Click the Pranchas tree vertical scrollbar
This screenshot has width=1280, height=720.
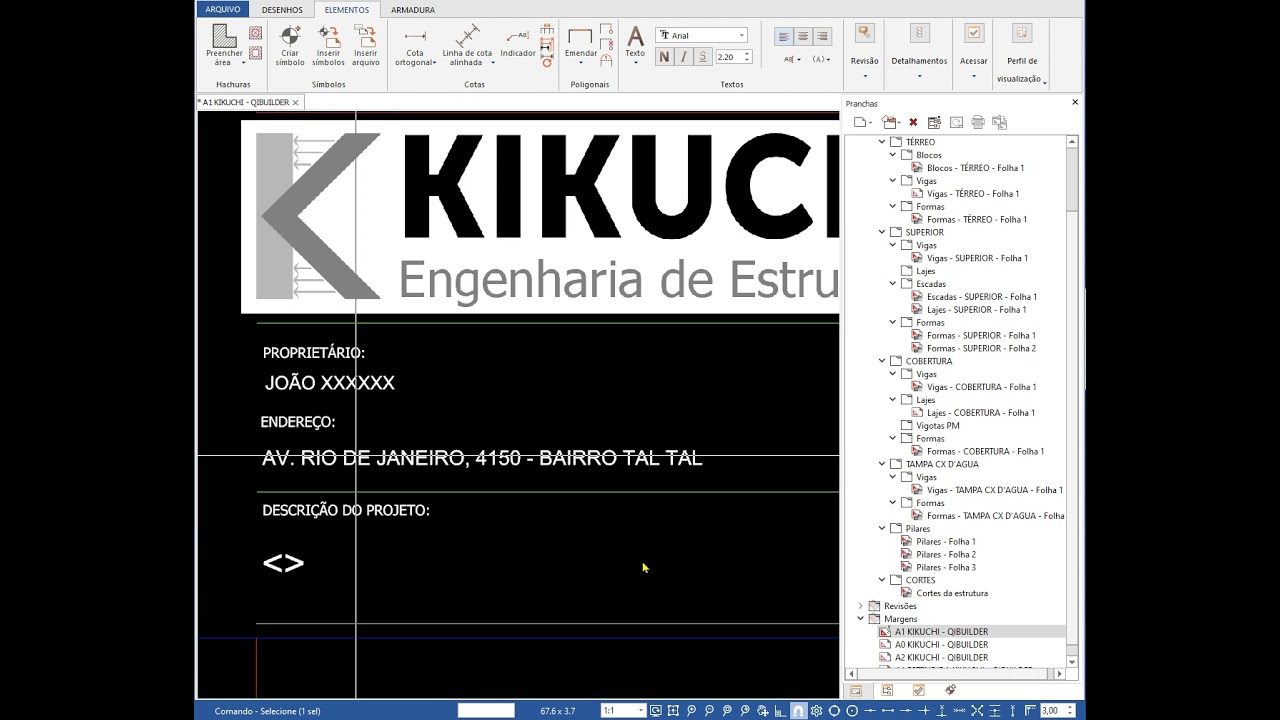1072,402
